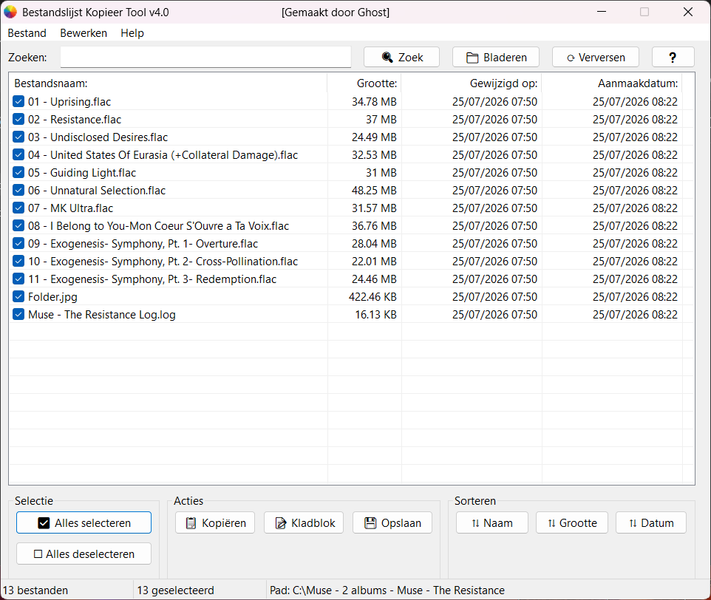The width and height of the screenshot is (711, 600).
Task: Minimize the application window
Action: (x=601, y=12)
